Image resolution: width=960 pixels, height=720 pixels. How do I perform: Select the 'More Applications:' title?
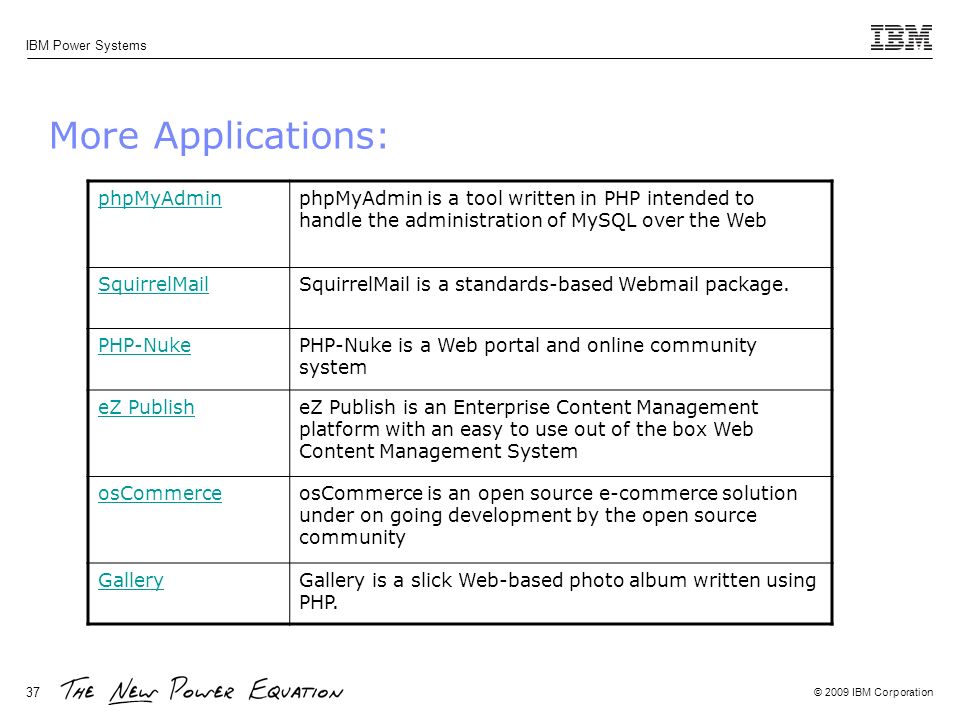click(219, 135)
